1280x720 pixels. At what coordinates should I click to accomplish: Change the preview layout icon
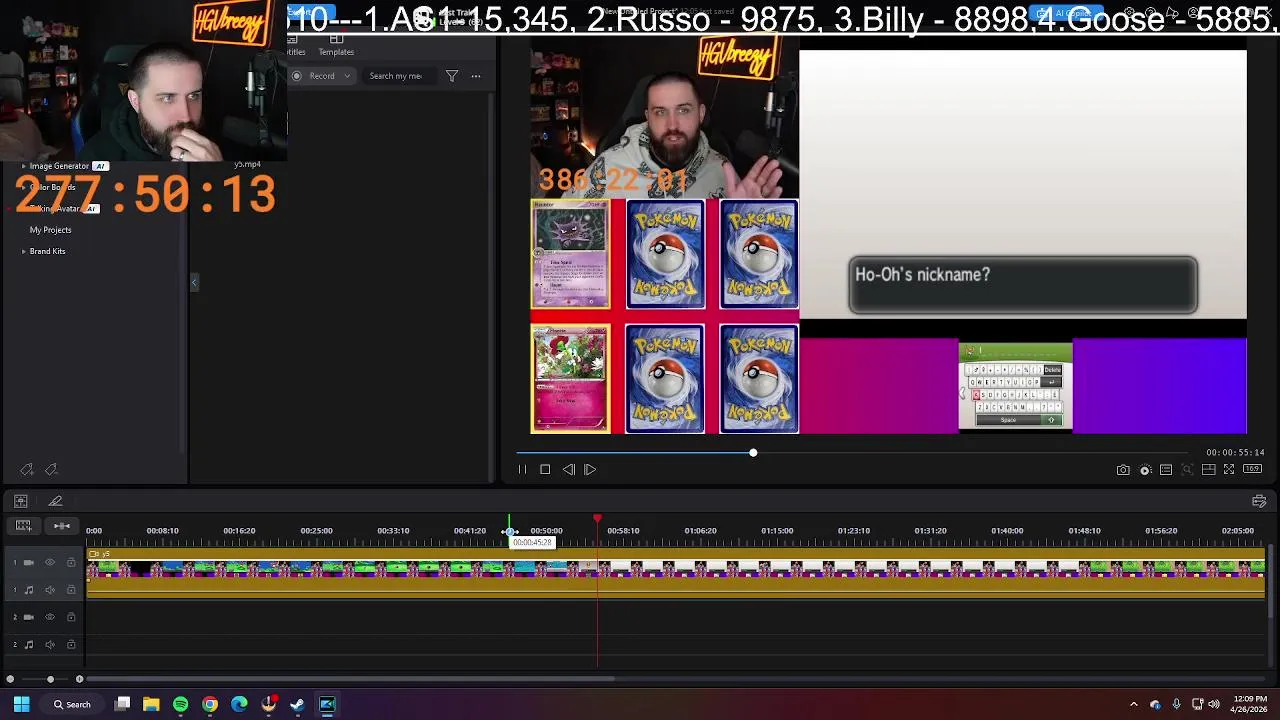[1208, 470]
